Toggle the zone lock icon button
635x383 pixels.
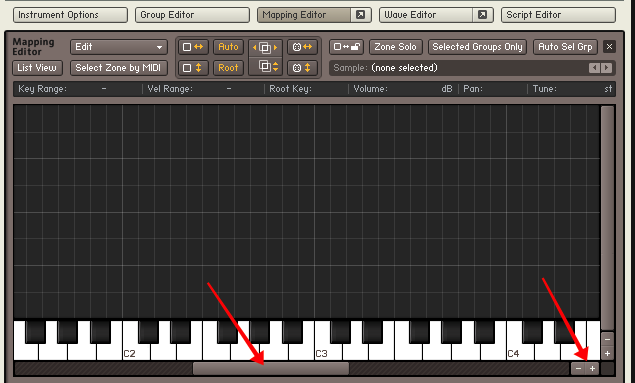pos(346,47)
